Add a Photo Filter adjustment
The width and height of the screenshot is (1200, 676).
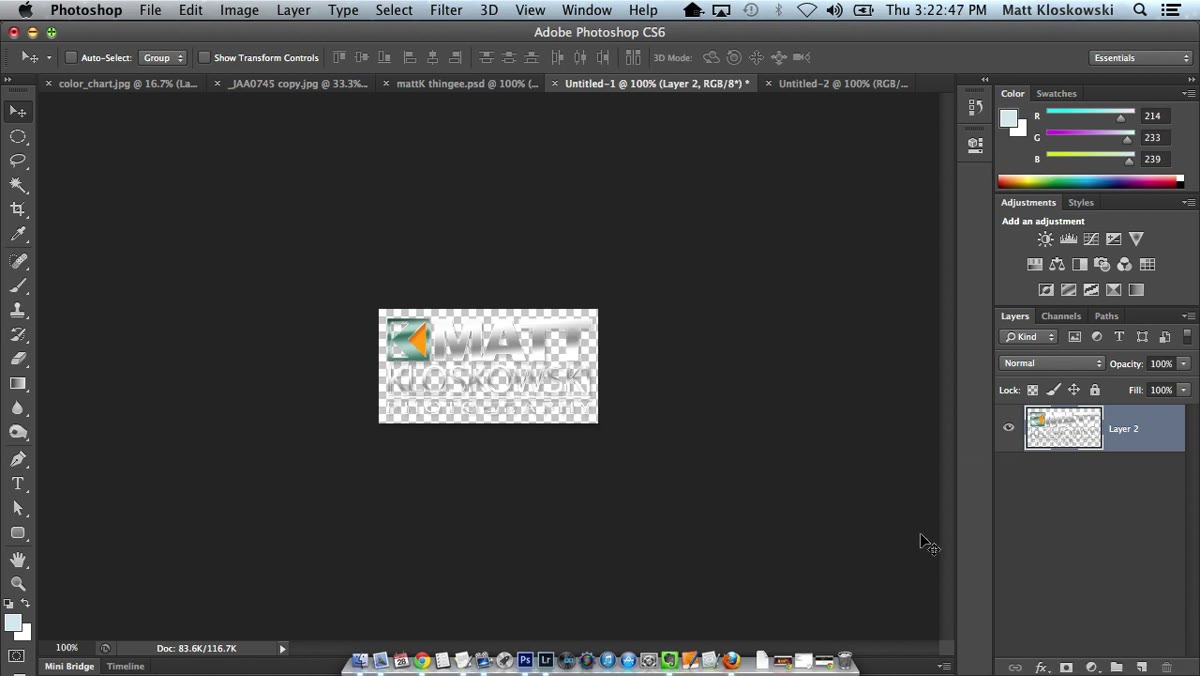click(1102, 265)
